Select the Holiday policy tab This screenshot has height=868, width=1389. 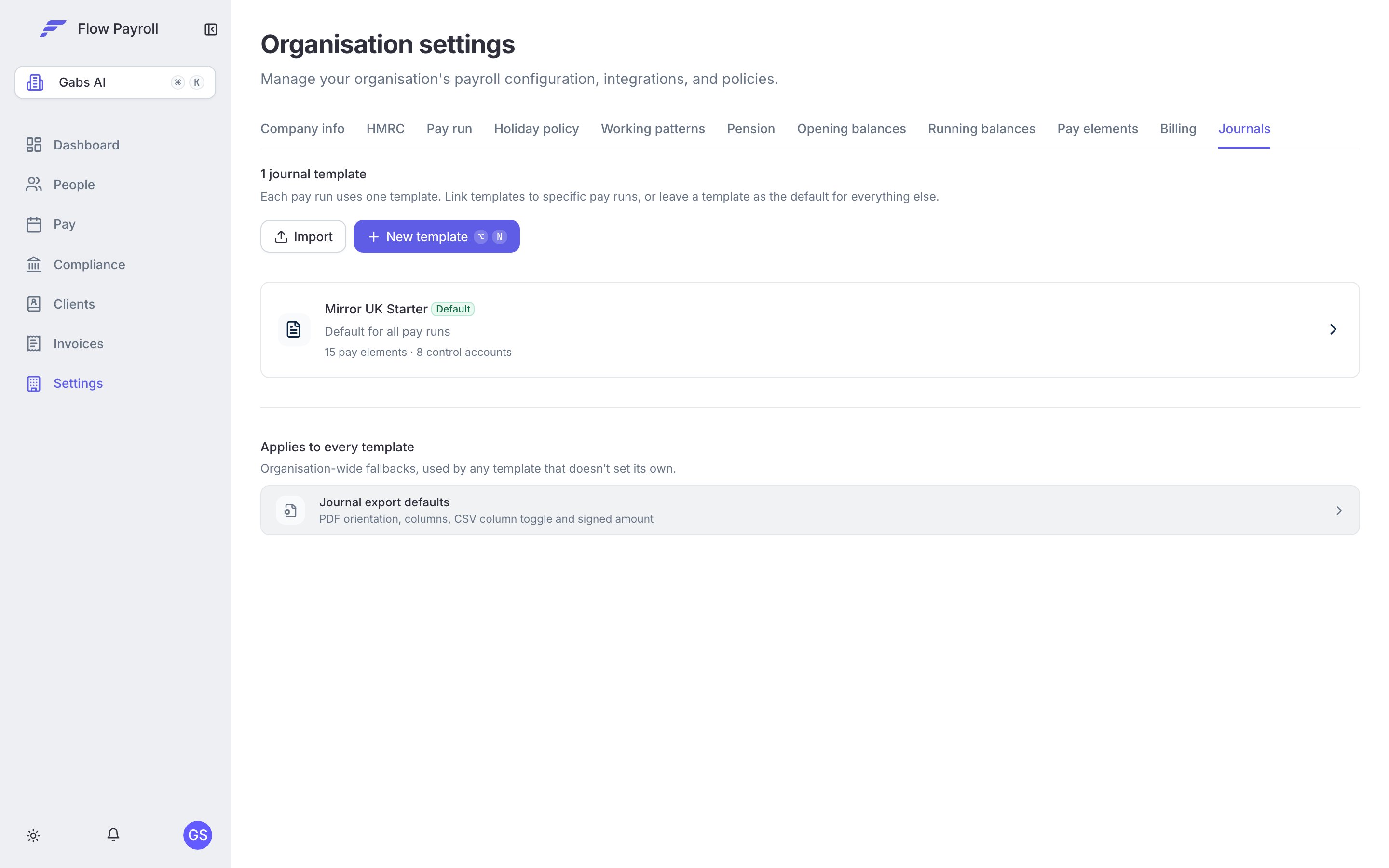536,129
